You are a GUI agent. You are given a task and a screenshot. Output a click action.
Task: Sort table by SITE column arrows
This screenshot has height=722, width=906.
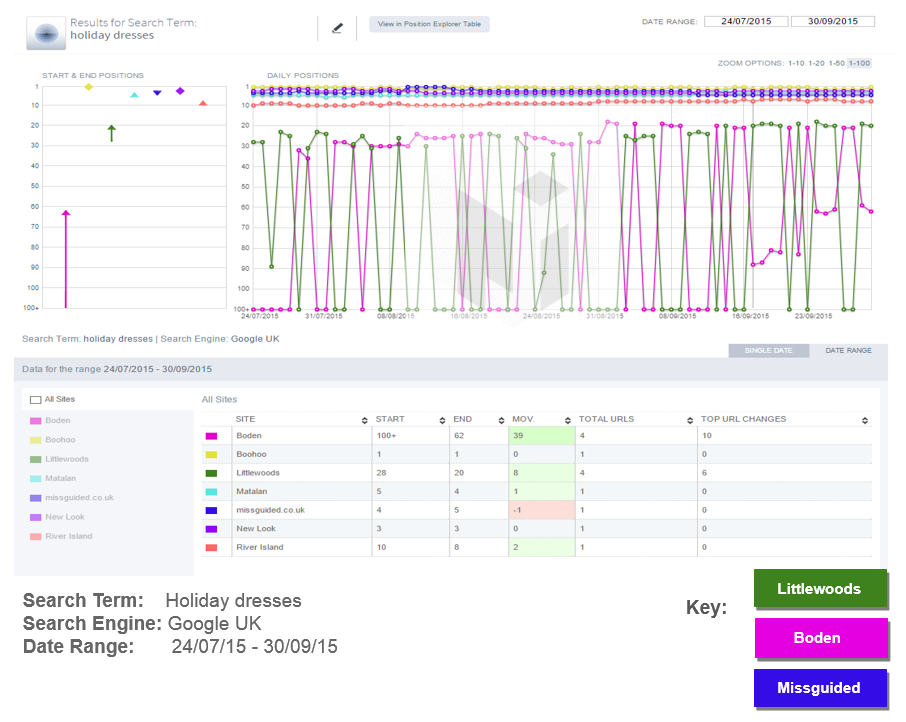(365, 420)
